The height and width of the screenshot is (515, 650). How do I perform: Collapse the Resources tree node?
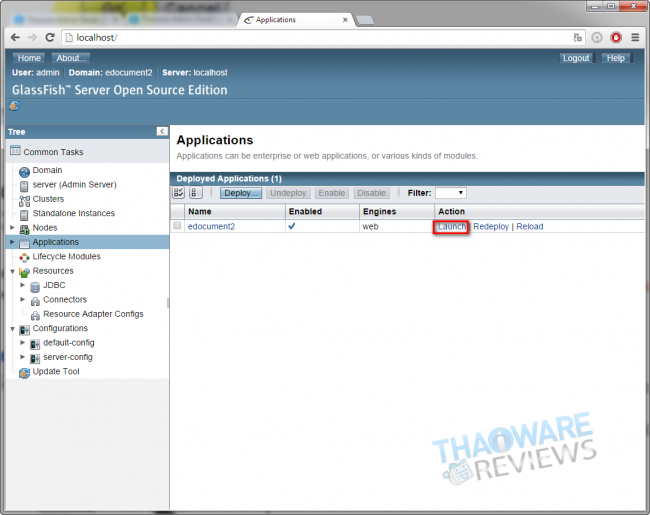(12, 272)
